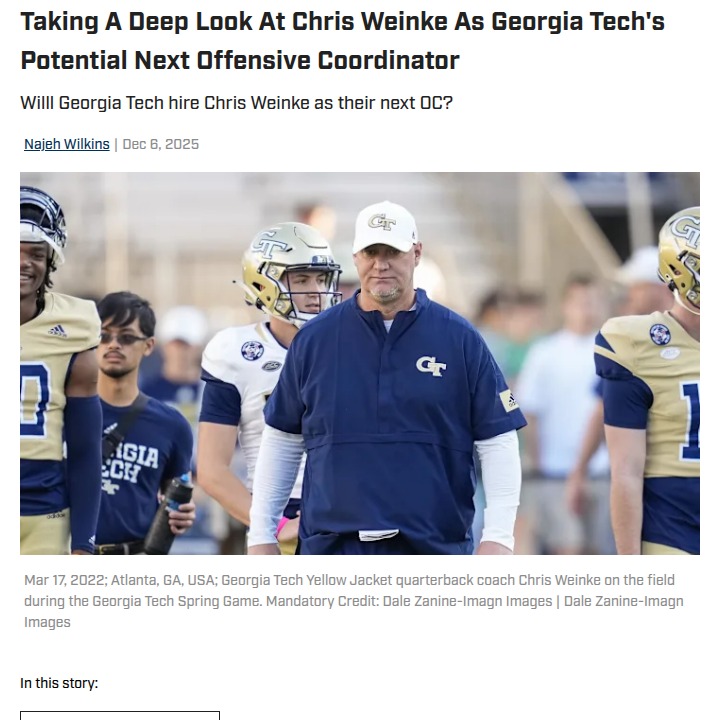This screenshot has height=720, width=720.
Task: Click the partial GT helmet at the right edge
Action: pyautogui.click(x=680, y=259)
